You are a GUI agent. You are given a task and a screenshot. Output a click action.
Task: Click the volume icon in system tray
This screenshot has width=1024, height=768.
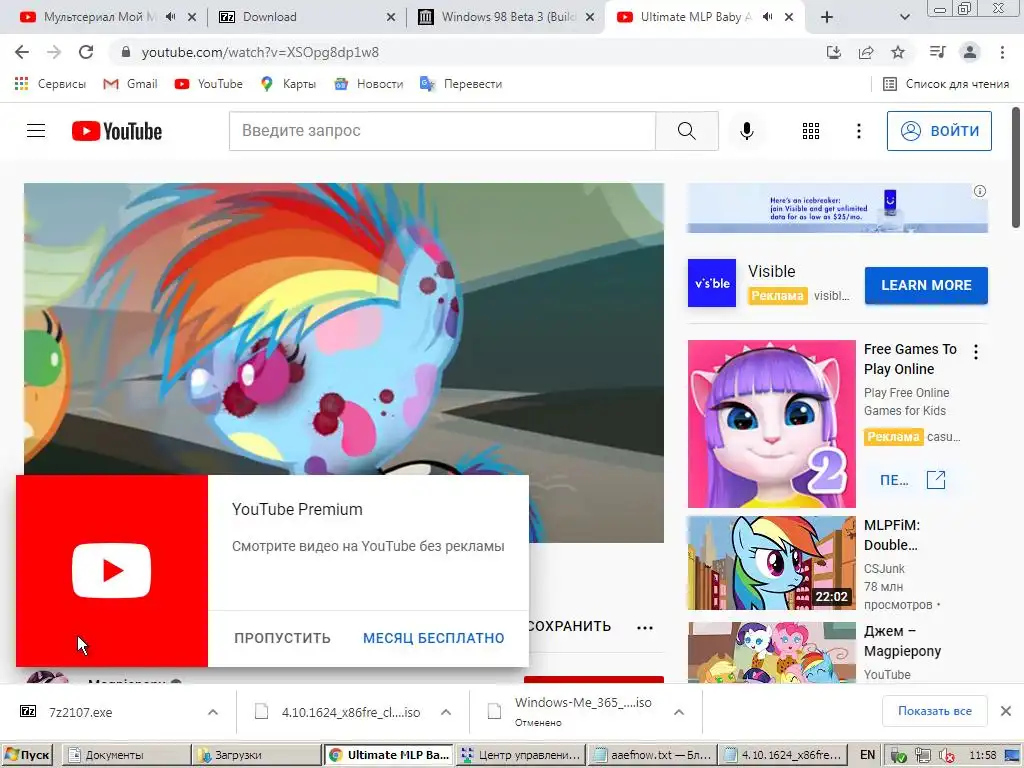(x=945, y=756)
